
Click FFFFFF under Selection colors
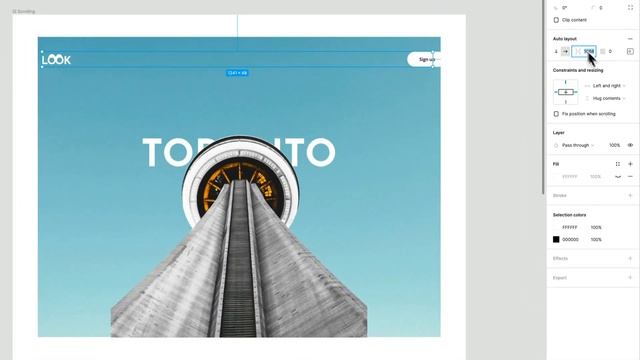point(570,227)
